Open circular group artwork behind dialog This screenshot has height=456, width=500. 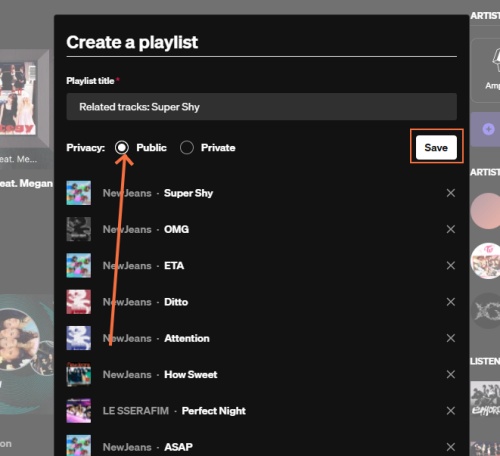(20, 338)
